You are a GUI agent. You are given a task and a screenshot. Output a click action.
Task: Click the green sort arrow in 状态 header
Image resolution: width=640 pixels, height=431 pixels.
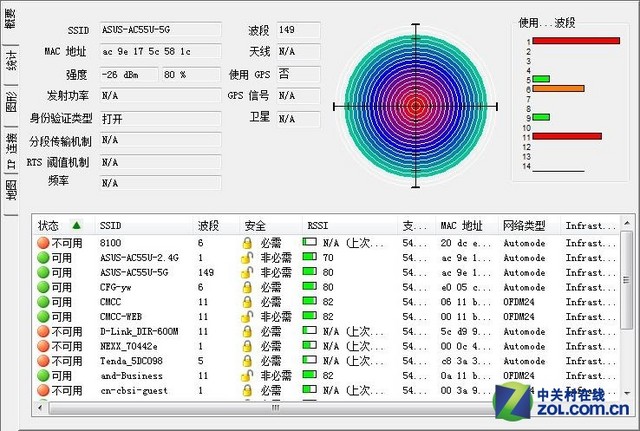pos(76,225)
